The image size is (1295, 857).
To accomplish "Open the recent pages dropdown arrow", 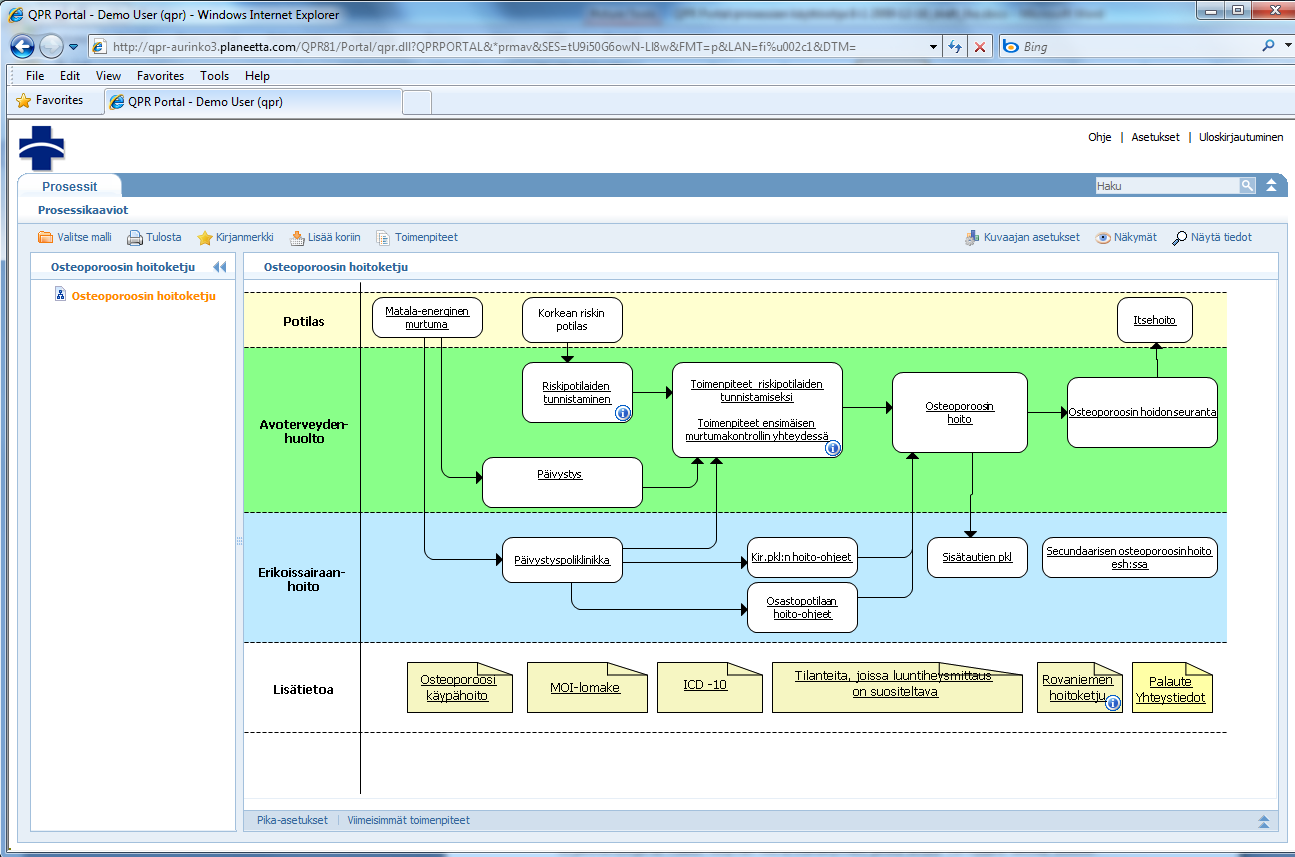I will 73,47.
